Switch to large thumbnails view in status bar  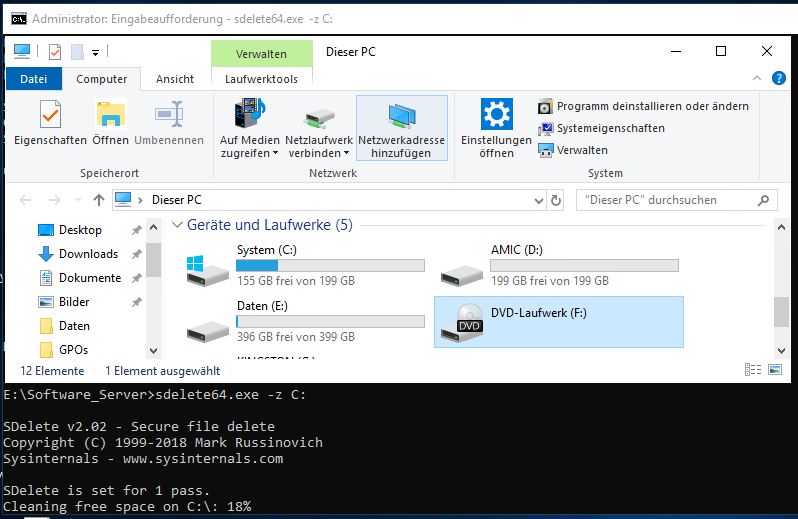point(773,370)
